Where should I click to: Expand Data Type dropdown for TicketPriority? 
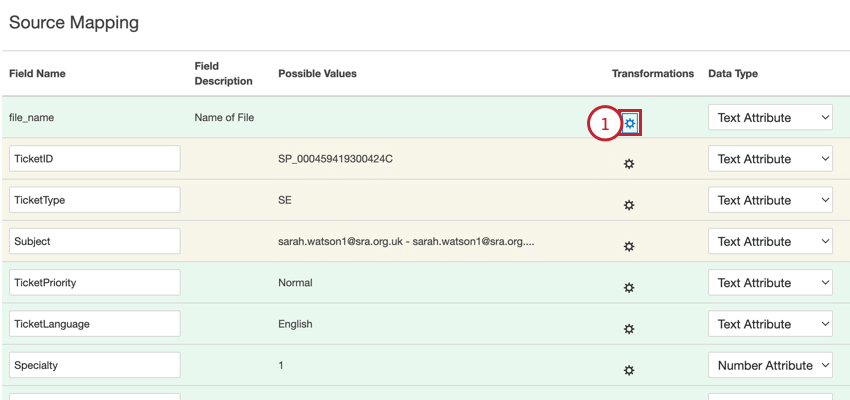pyautogui.click(x=770, y=283)
